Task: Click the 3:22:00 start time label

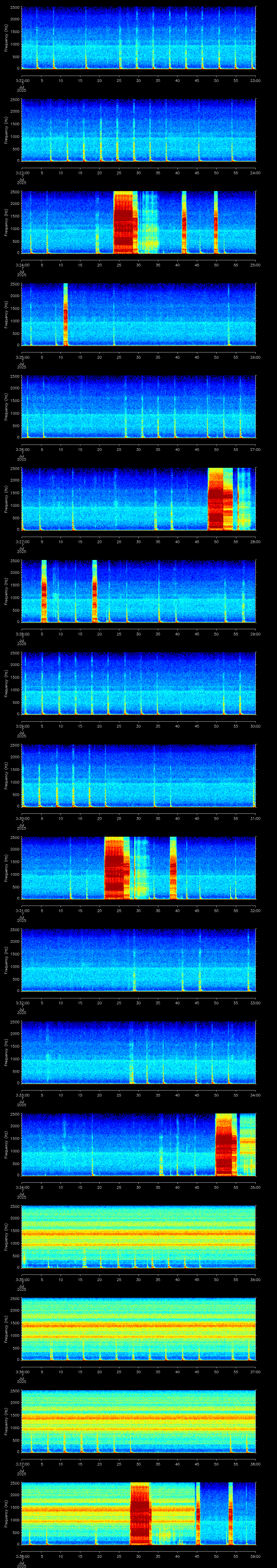Action: [22, 80]
